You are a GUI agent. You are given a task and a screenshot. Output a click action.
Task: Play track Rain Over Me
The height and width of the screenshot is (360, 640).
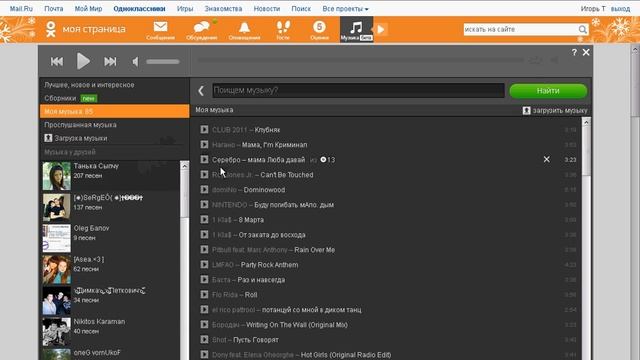tap(204, 249)
